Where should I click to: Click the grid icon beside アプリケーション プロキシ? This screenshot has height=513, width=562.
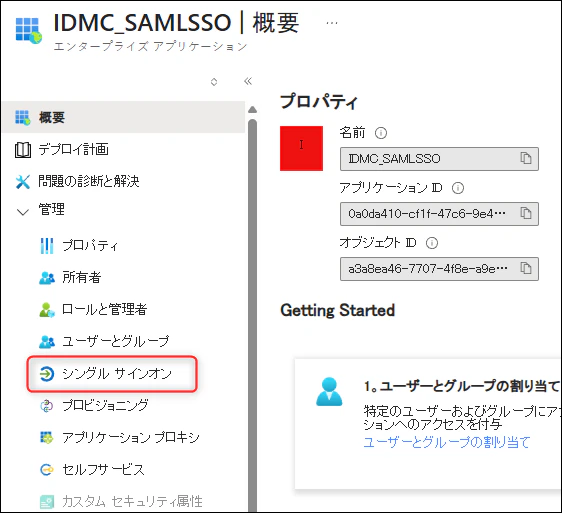coord(47,437)
